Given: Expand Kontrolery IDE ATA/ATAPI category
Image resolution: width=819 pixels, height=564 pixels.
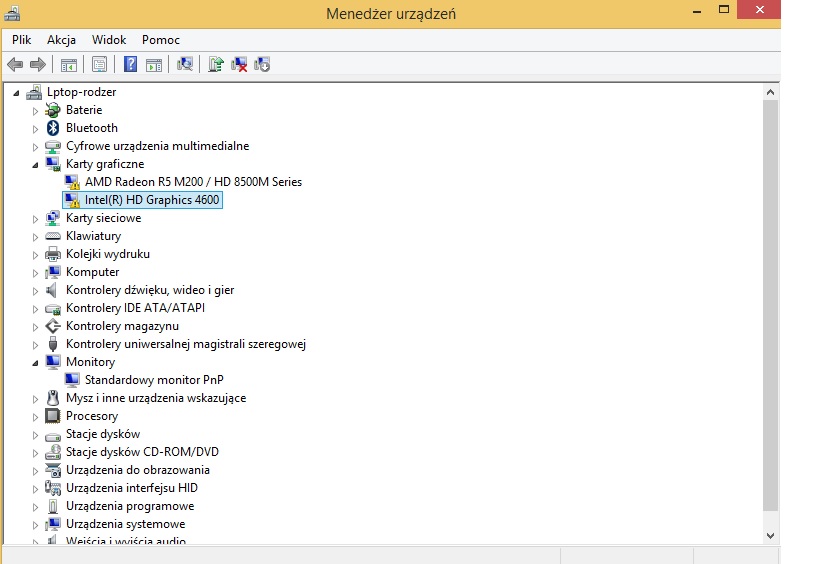Looking at the screenshot, I should (x=35, y=309).
